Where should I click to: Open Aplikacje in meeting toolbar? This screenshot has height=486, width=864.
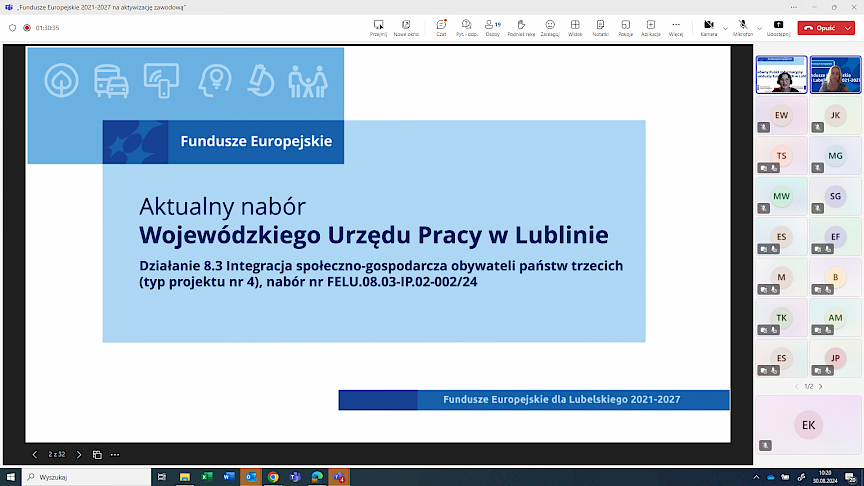click(x=651, y=28)
